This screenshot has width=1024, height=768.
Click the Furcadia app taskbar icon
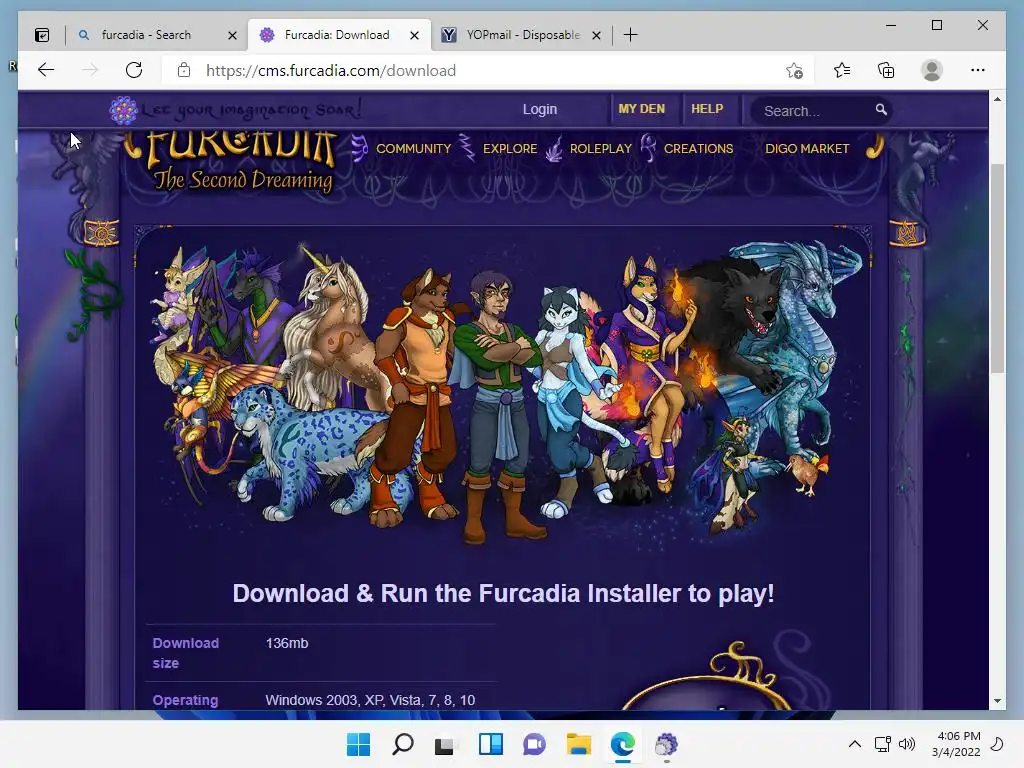(x=666, y=744)
